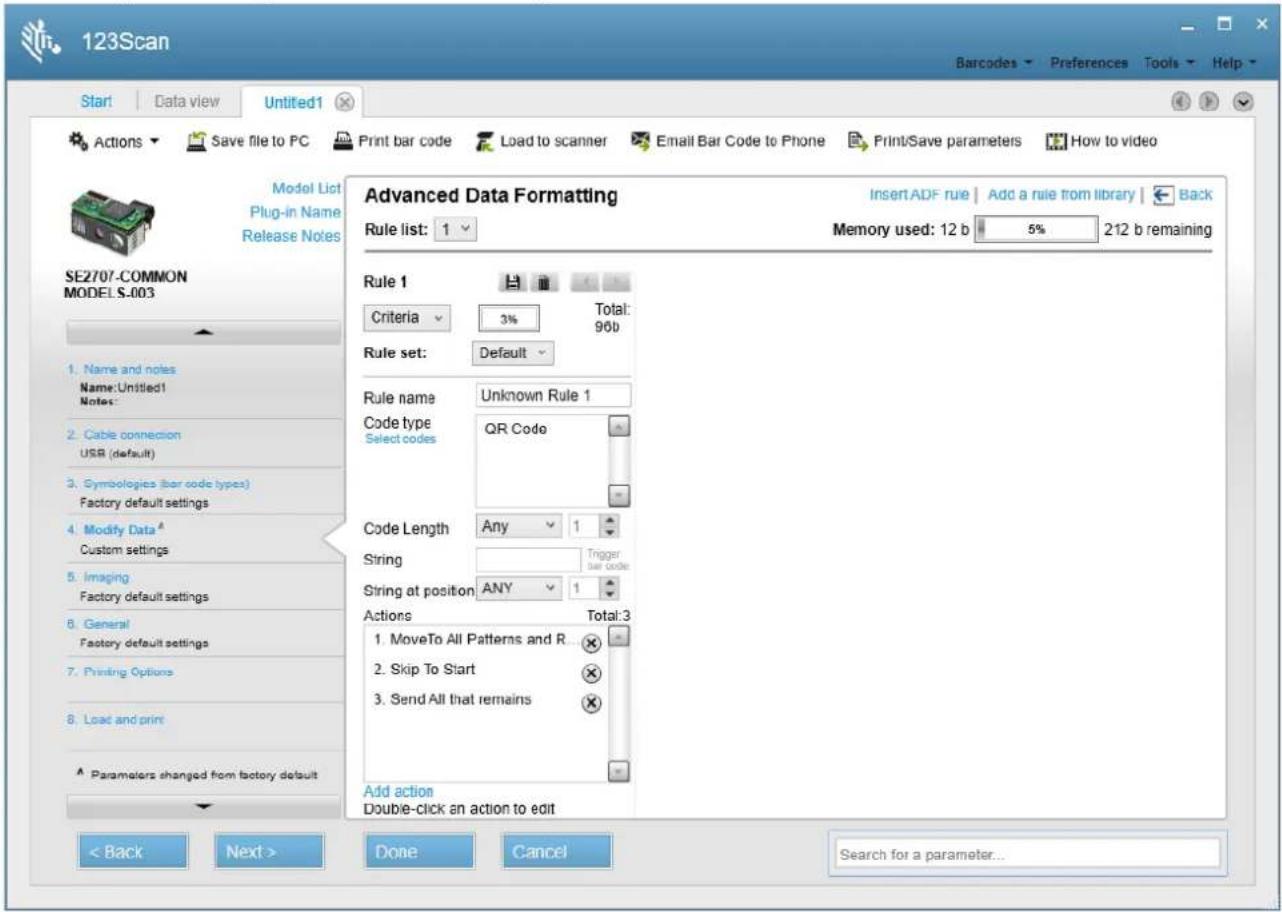This screenshot has height=912, width=1282.
Task: Click the Memory used progress bar
Action: pyautogui.click(x=1036, y=229)
